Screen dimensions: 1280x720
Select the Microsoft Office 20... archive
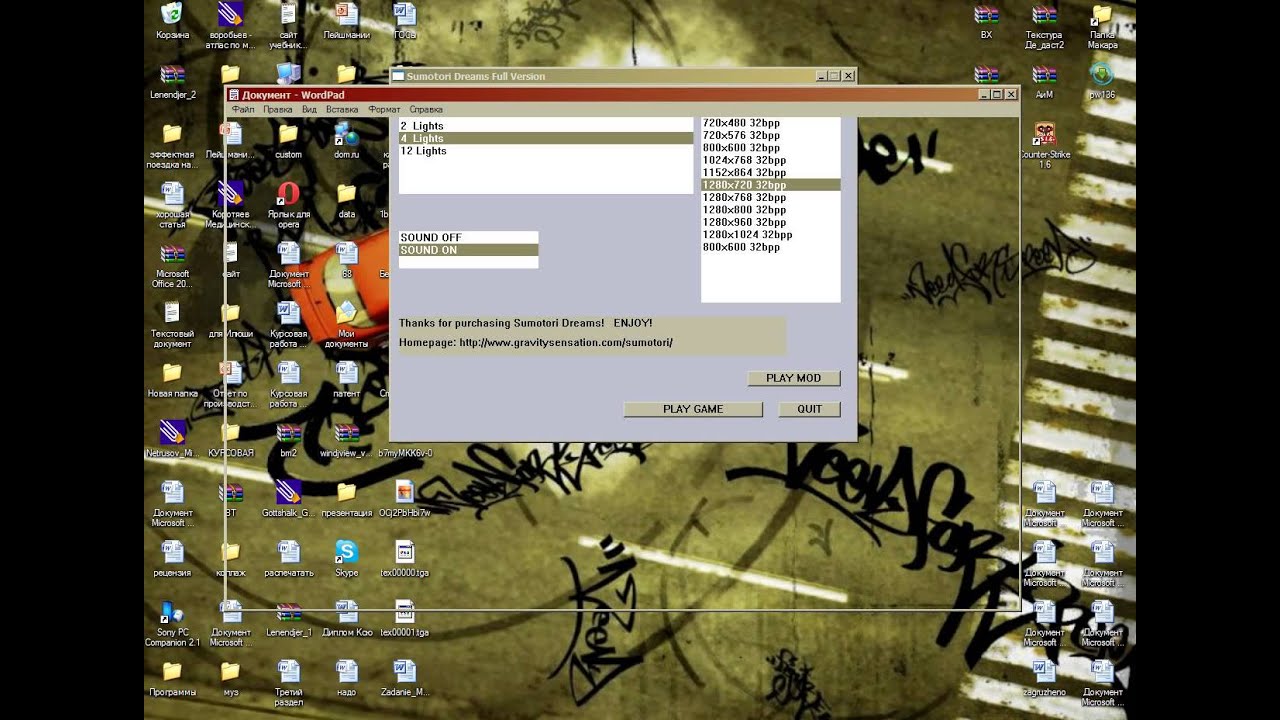172,253
